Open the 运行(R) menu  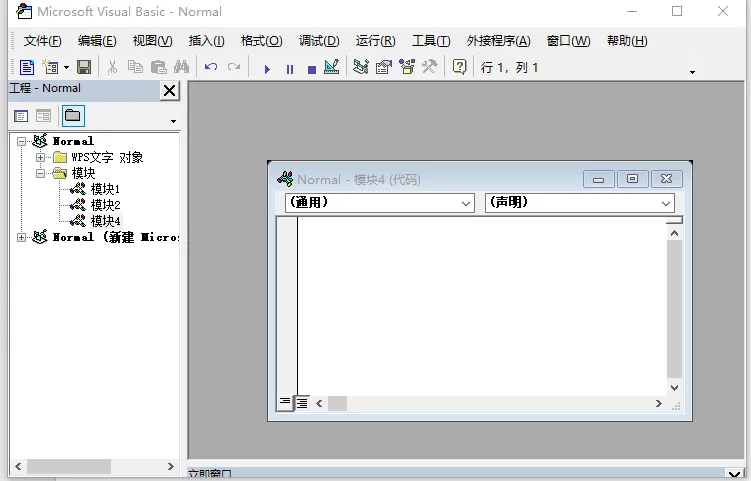[376, 41]
